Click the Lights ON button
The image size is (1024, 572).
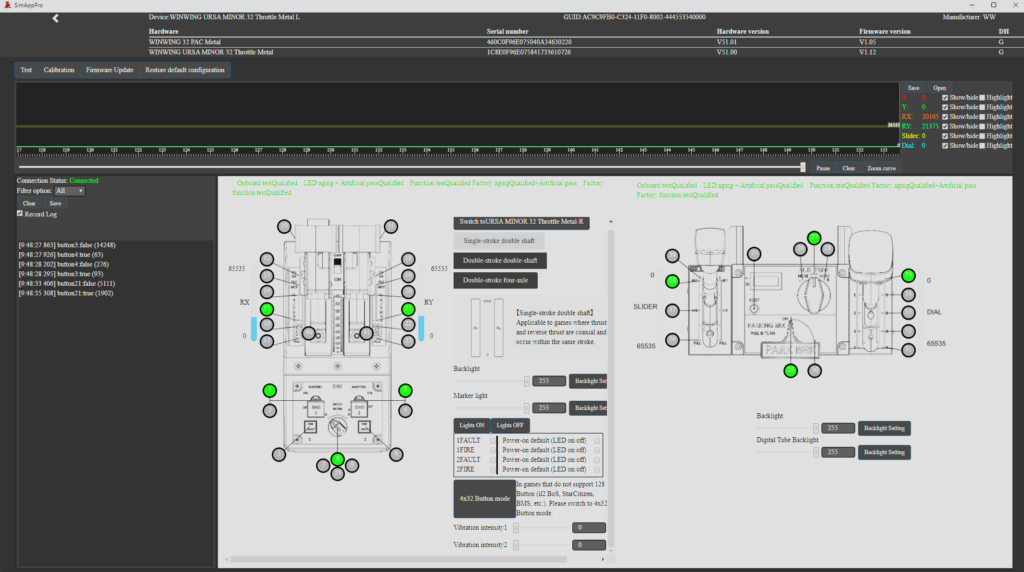[x=472, y=425]
